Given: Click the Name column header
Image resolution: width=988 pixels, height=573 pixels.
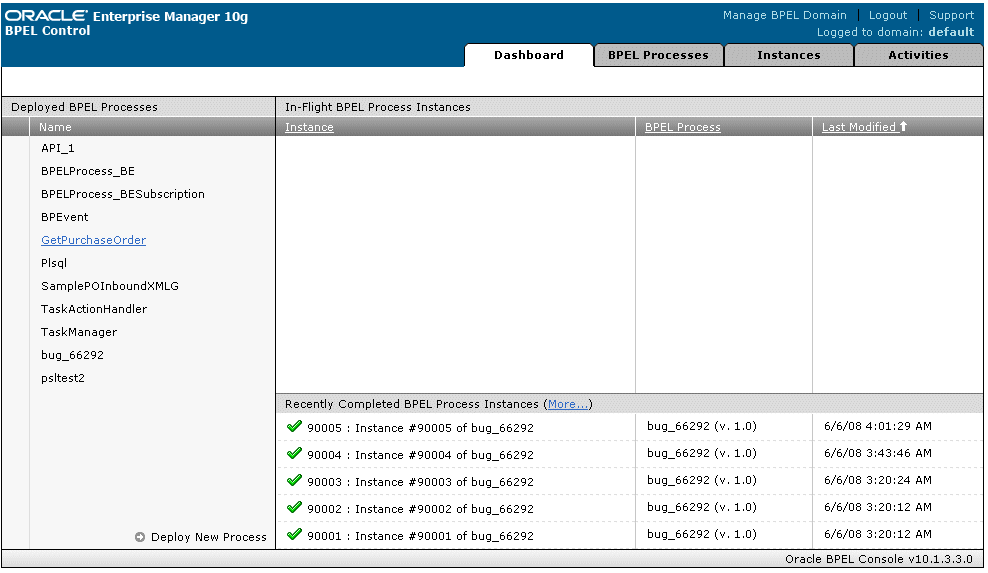Looking at the screenshot, I should [55, 127].
